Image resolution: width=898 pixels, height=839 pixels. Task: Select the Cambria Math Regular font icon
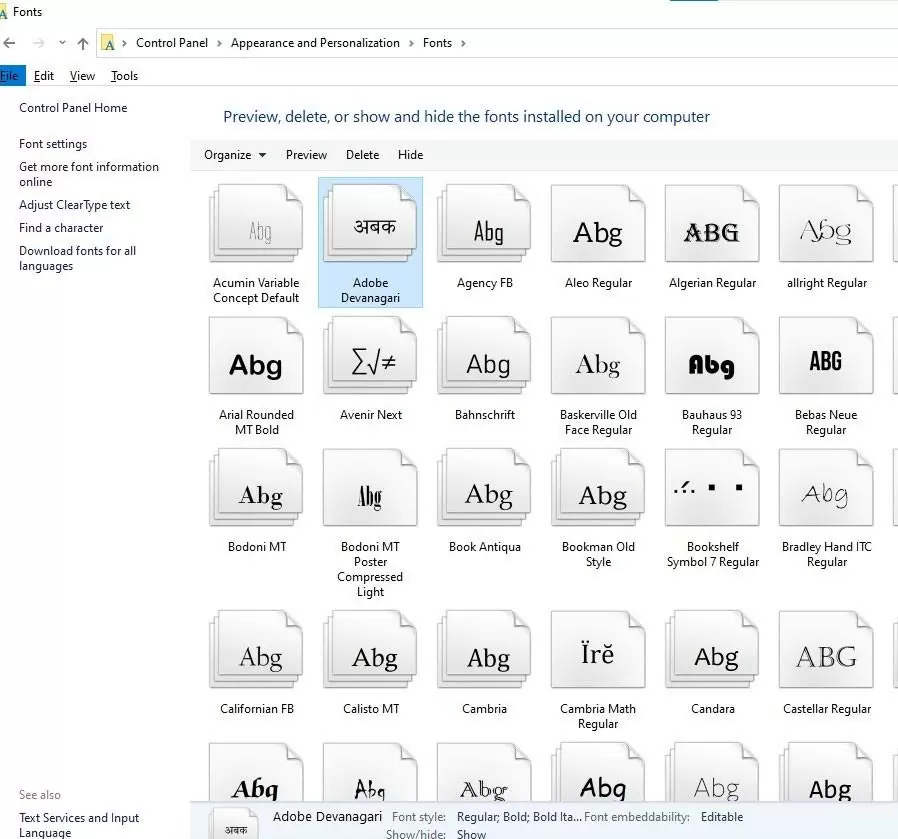coord(598,649)
